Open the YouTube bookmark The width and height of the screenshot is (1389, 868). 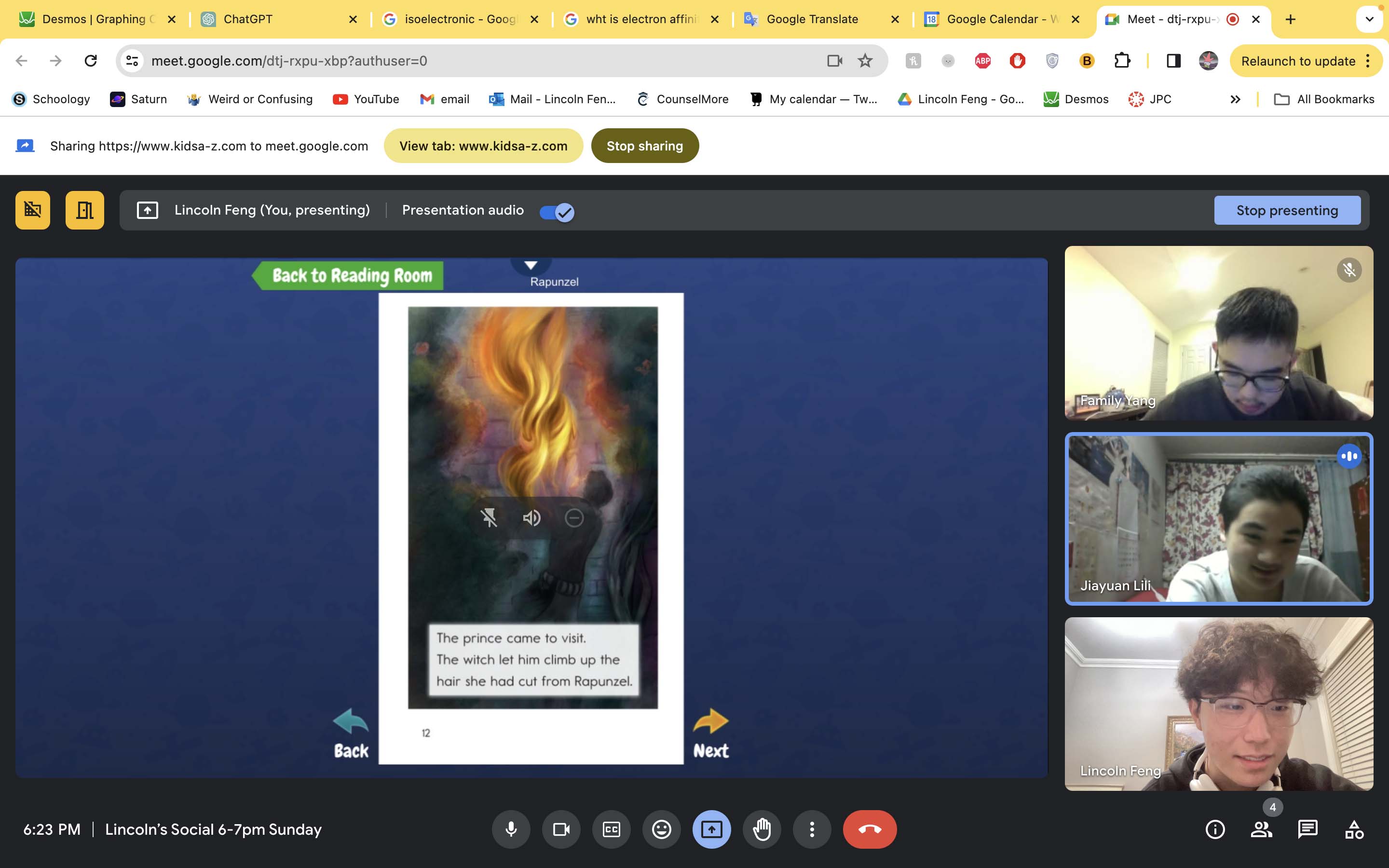[366, 99]
